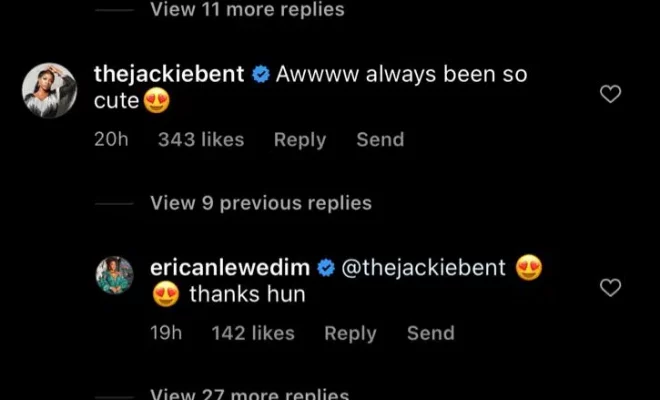
Task: Open ericanlewedim username link
Action: [230, 268]
